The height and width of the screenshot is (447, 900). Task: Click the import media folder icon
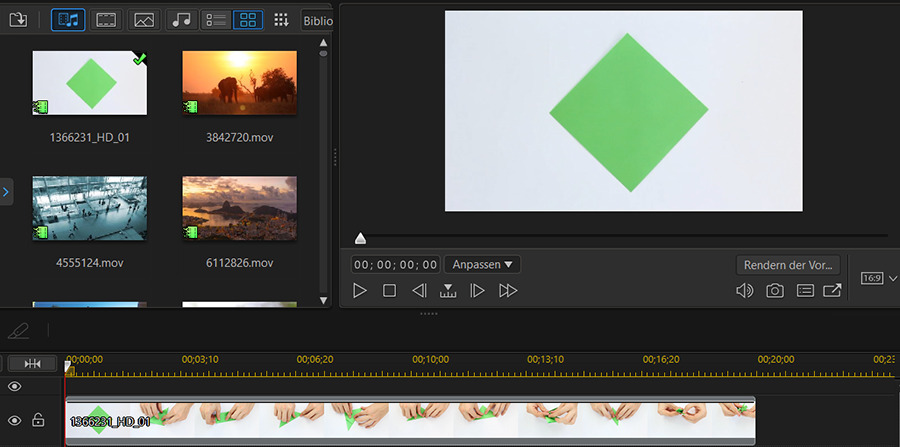(18, 20)
